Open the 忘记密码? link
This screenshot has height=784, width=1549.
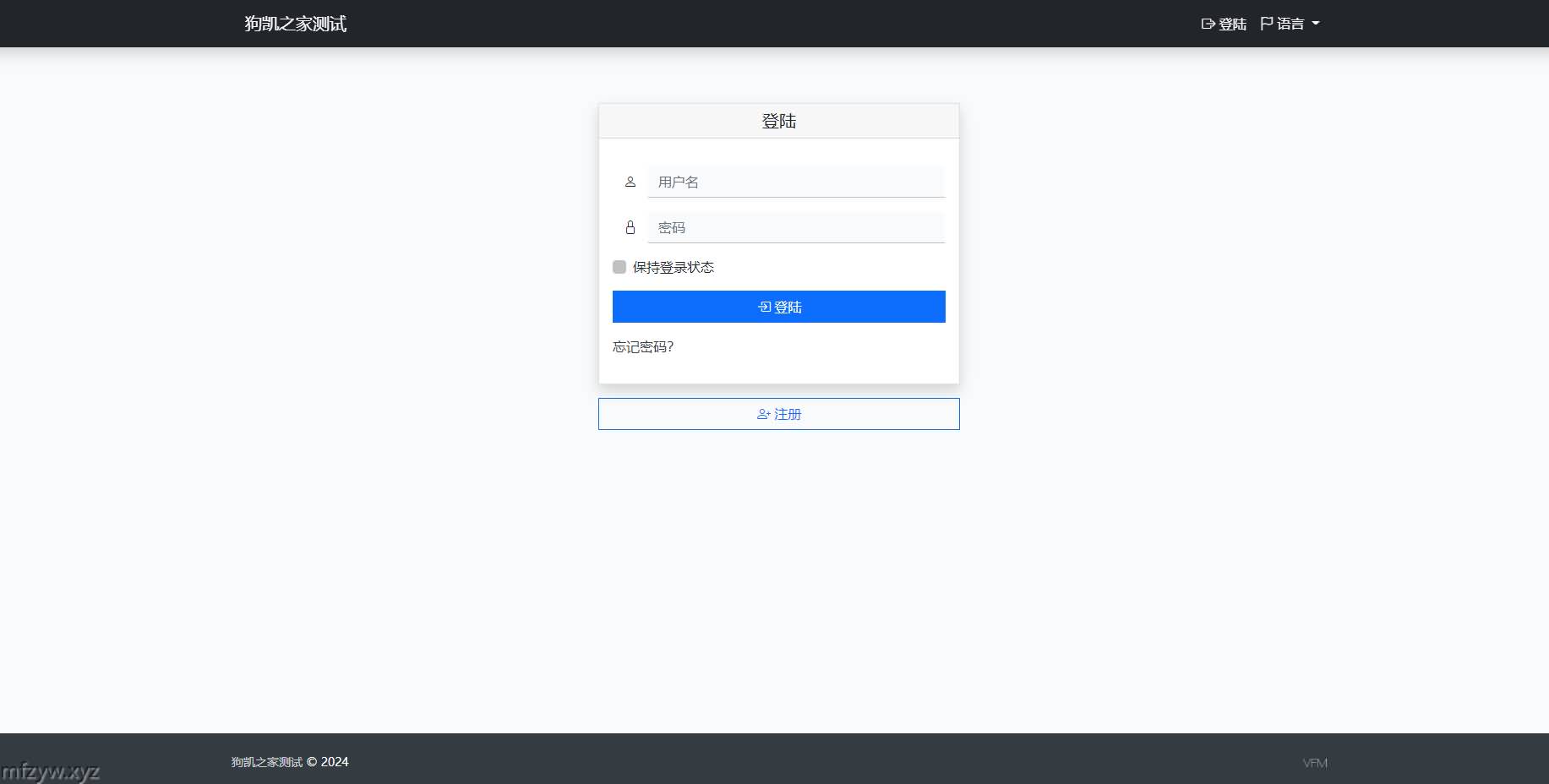[642, 346]
